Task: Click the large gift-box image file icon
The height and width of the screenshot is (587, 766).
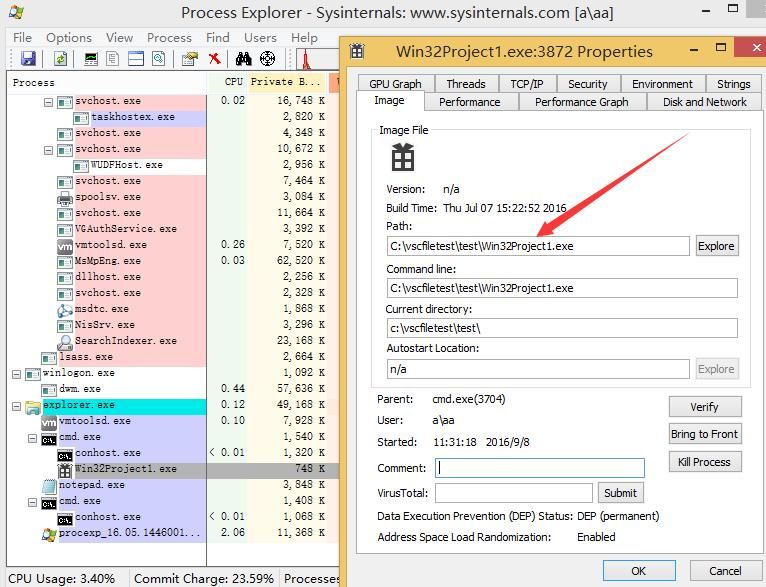Action: click(403, 157)
